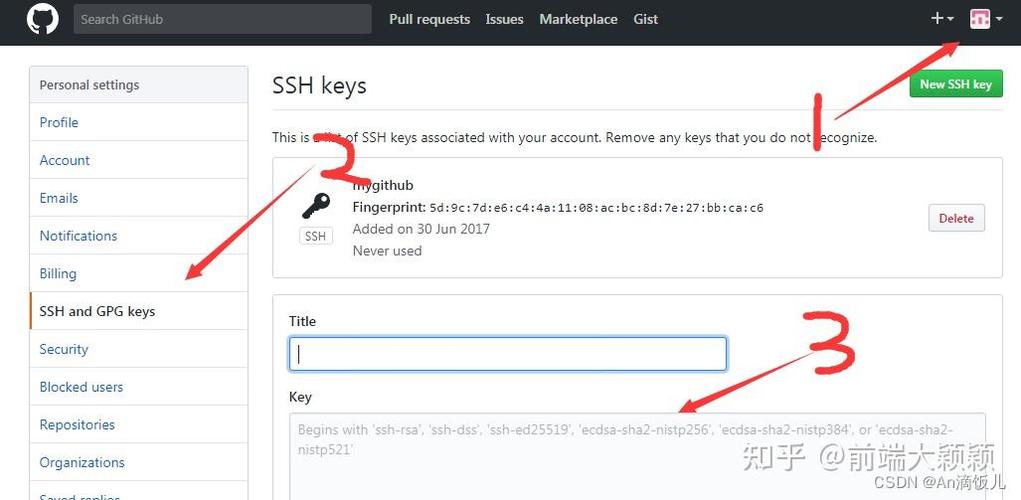This screenshot has width=1021, height=500.
Task: Click the SSH badge under the key
Action: click(316, 237)
